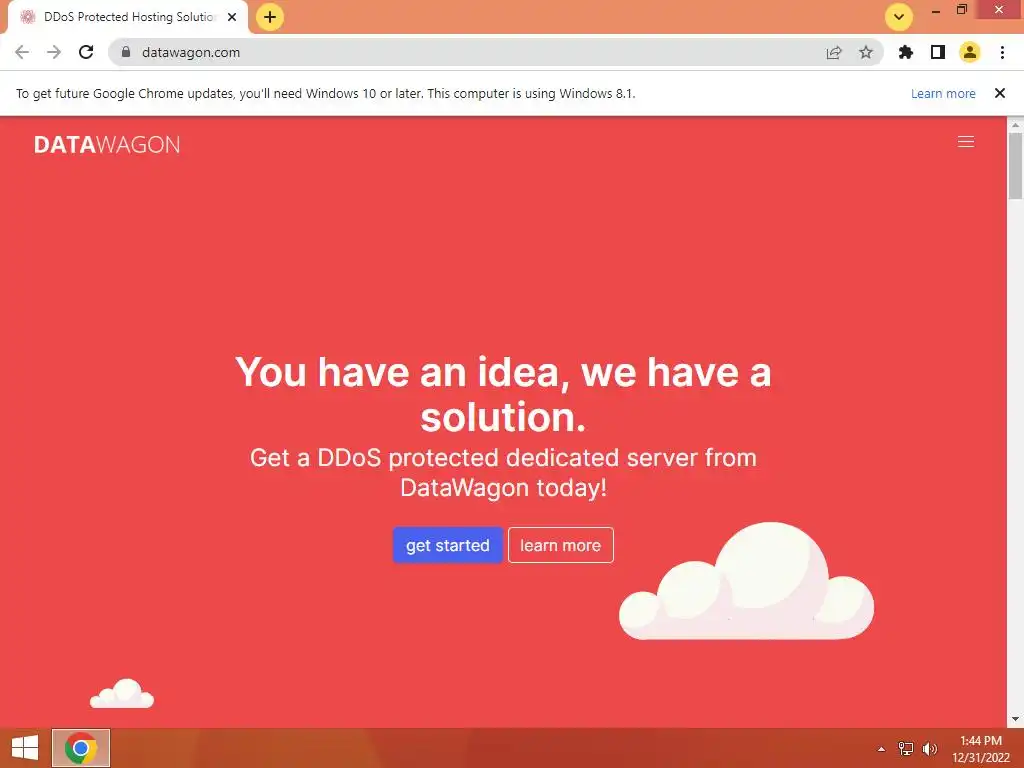This screenshot has height=768, width=1024.
Task: Dismiss the Windows update notification bar
Action: 1000,93
